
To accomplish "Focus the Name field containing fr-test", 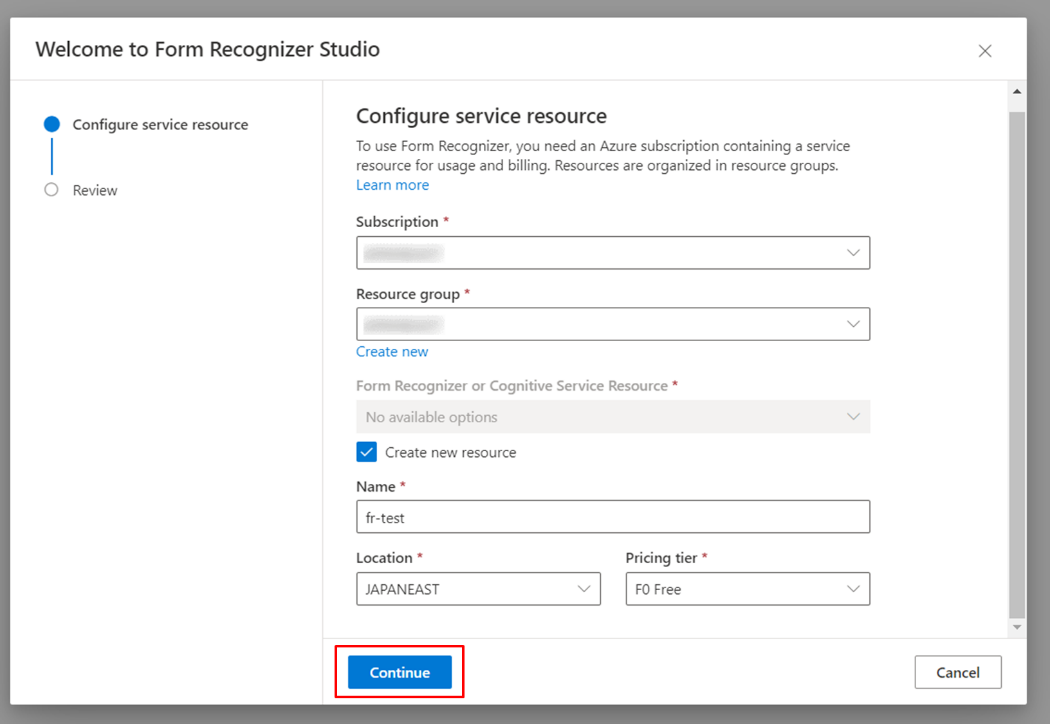I will 613,517.
